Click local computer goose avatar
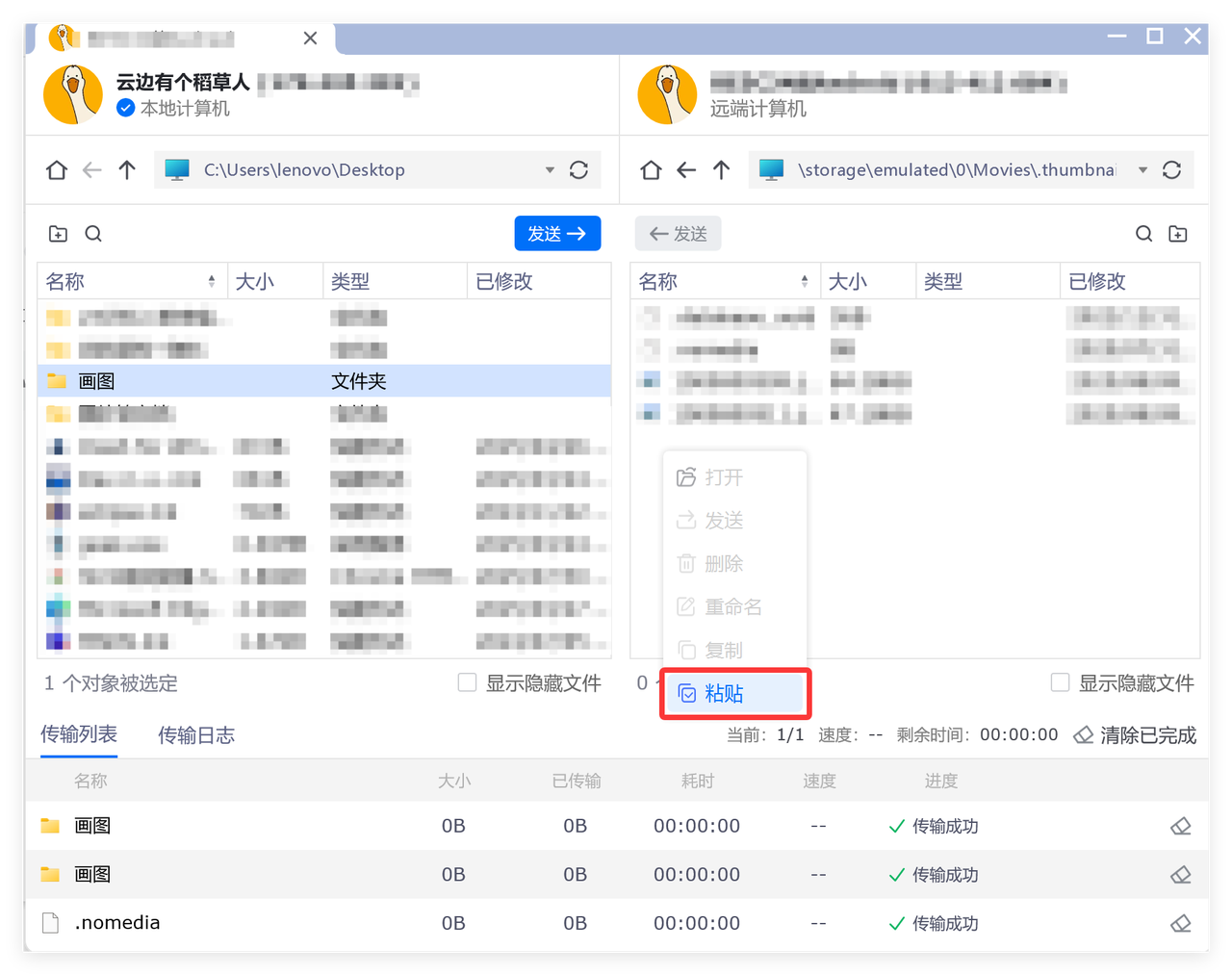 pyautogui.click(x=73, y=94)
